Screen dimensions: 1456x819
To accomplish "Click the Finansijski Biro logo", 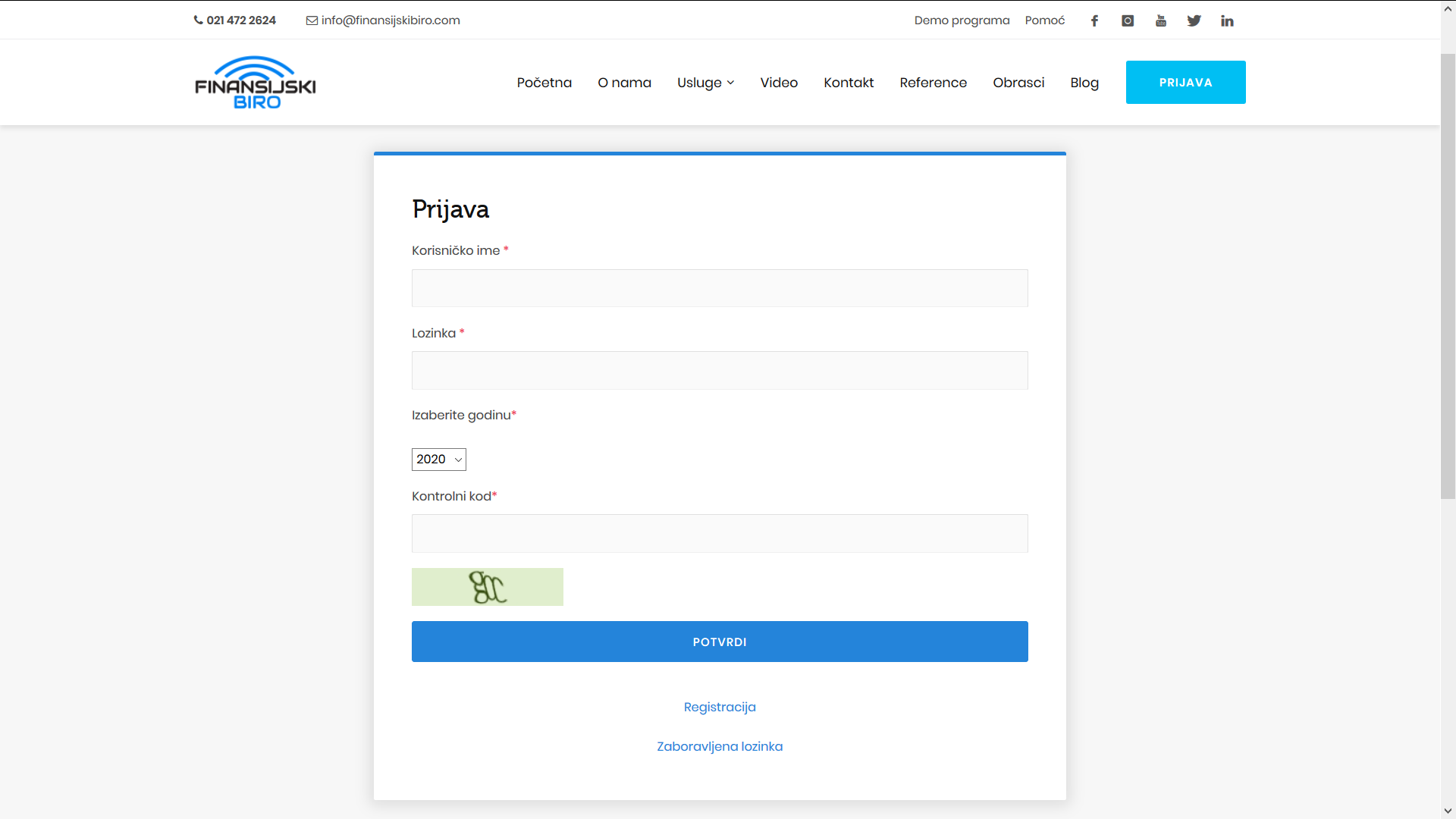I will point(255,83).
